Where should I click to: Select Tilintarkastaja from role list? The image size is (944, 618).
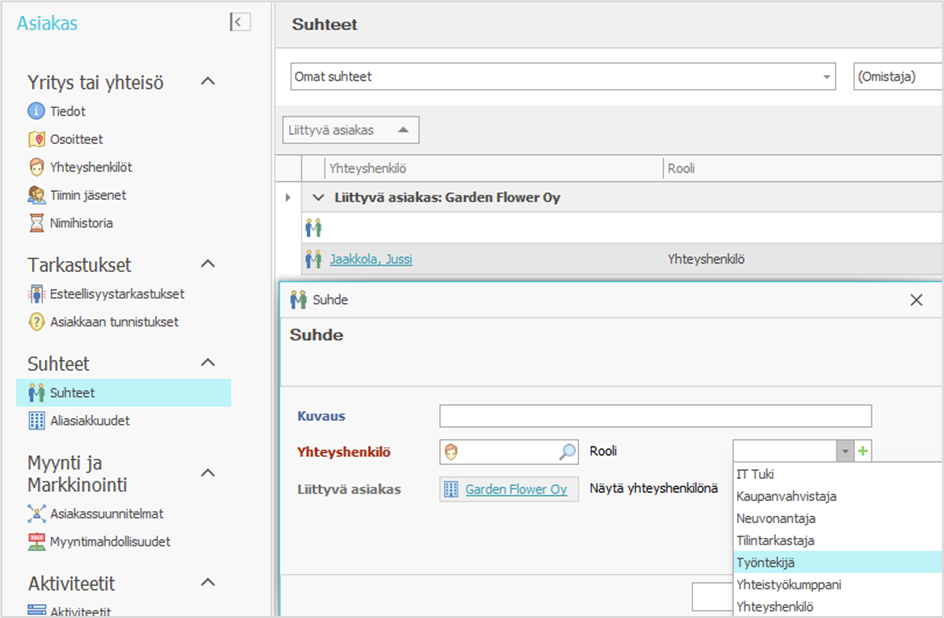pos(775,540)
